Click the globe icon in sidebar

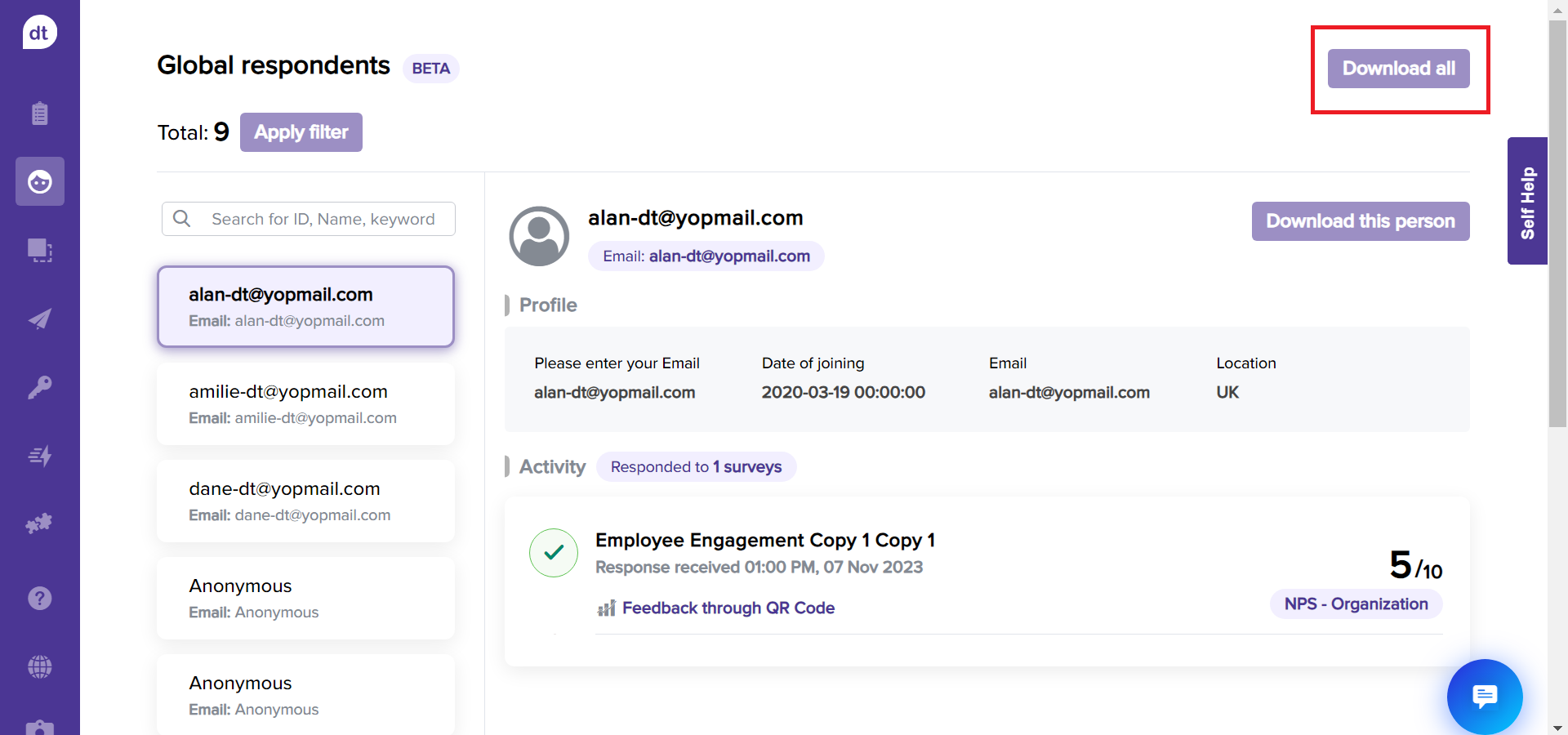[x=39, y=667]
